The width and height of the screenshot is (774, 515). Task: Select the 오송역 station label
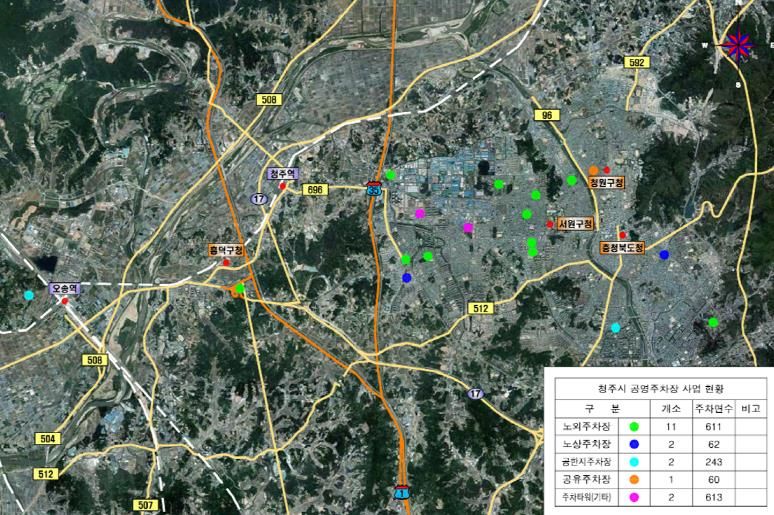click(64, 288)
